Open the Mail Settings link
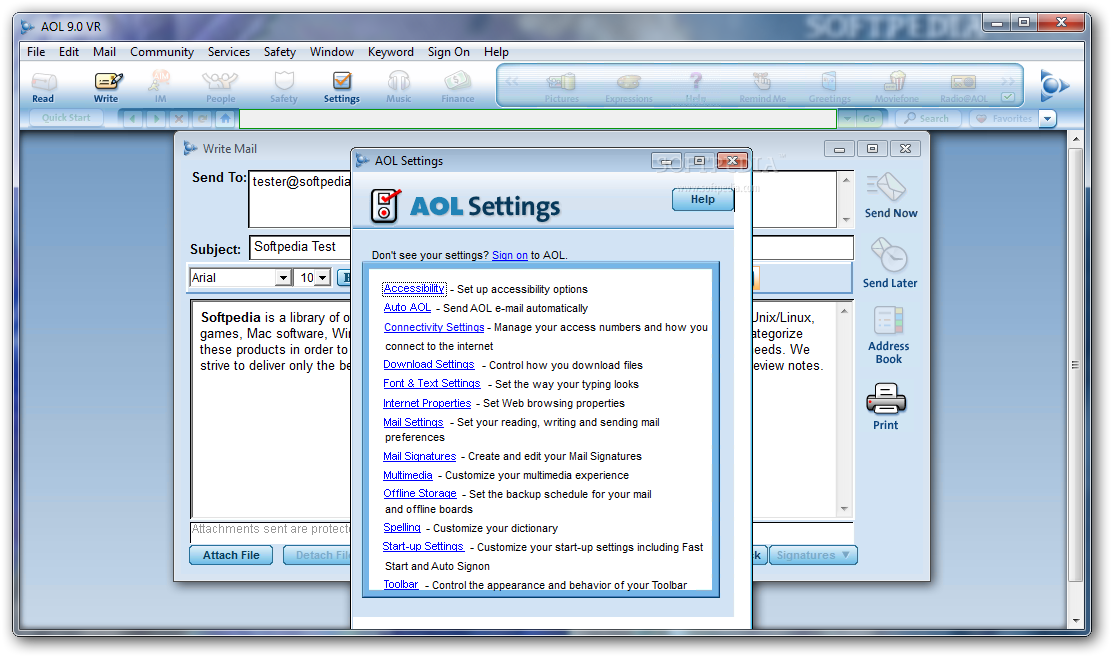This screenshot has width=1112, height=657. tap(413, 422)
